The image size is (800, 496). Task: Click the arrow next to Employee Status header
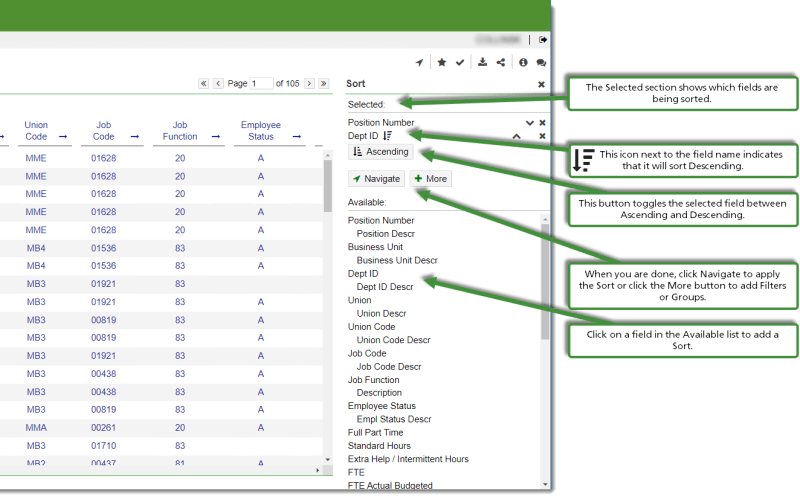click(297, 137)
